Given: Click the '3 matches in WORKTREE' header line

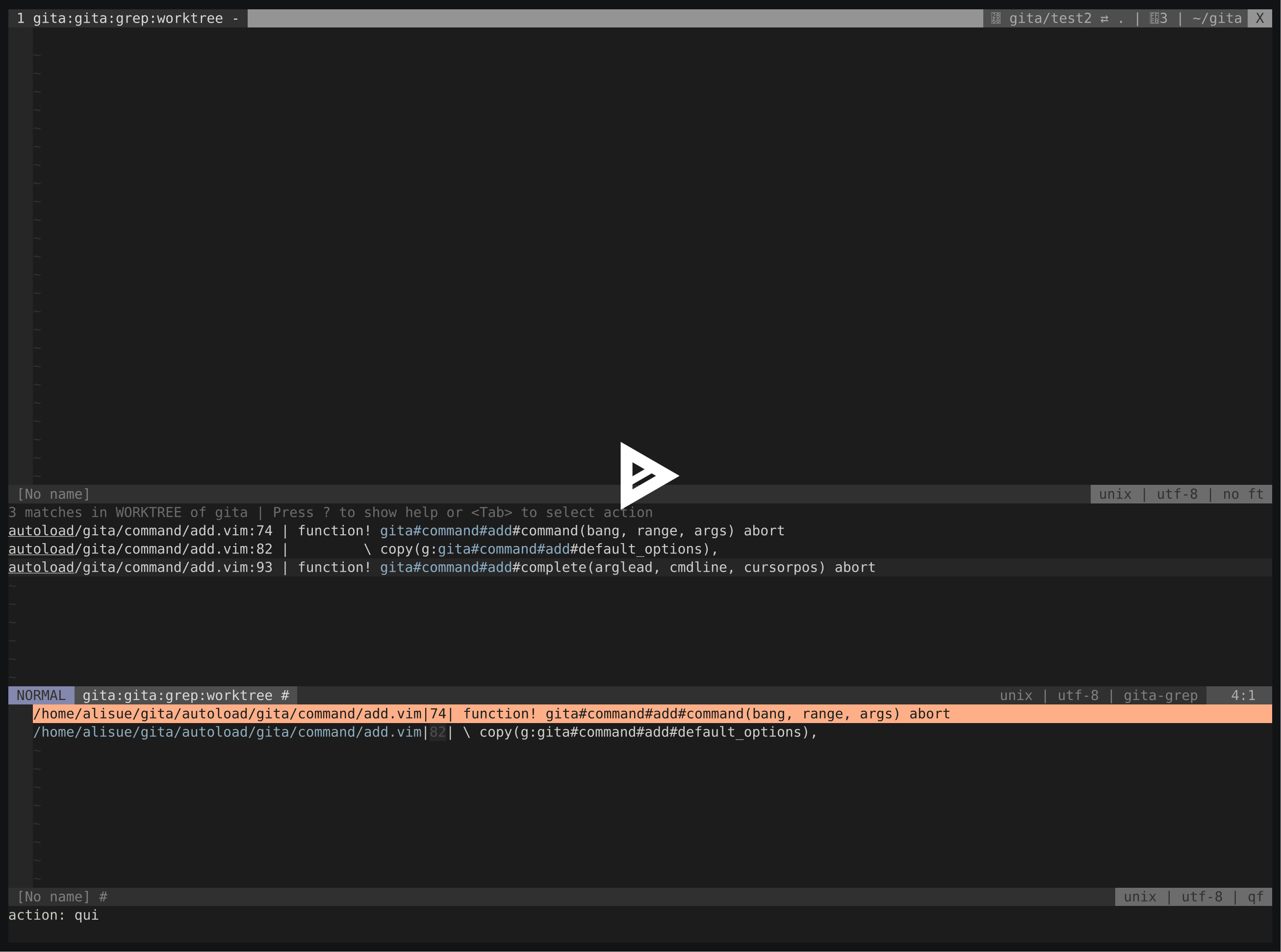Looking at the screenshot, I should tap(331, 512).
